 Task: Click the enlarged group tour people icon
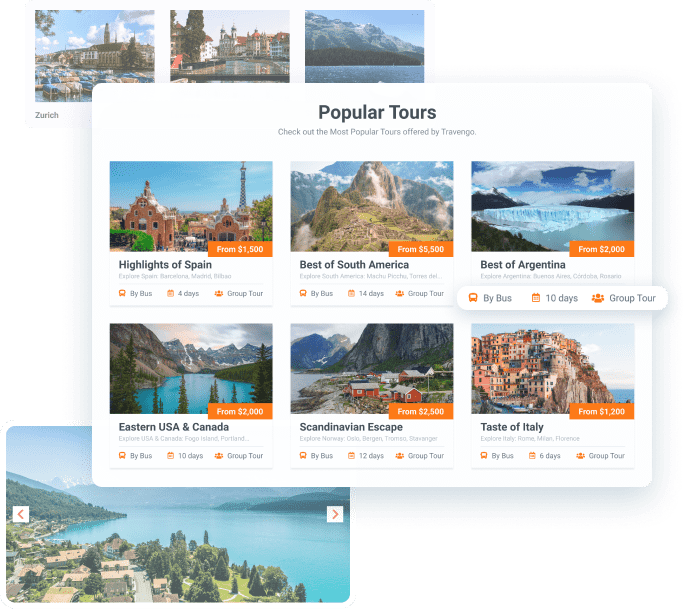[x=598, y=298]
